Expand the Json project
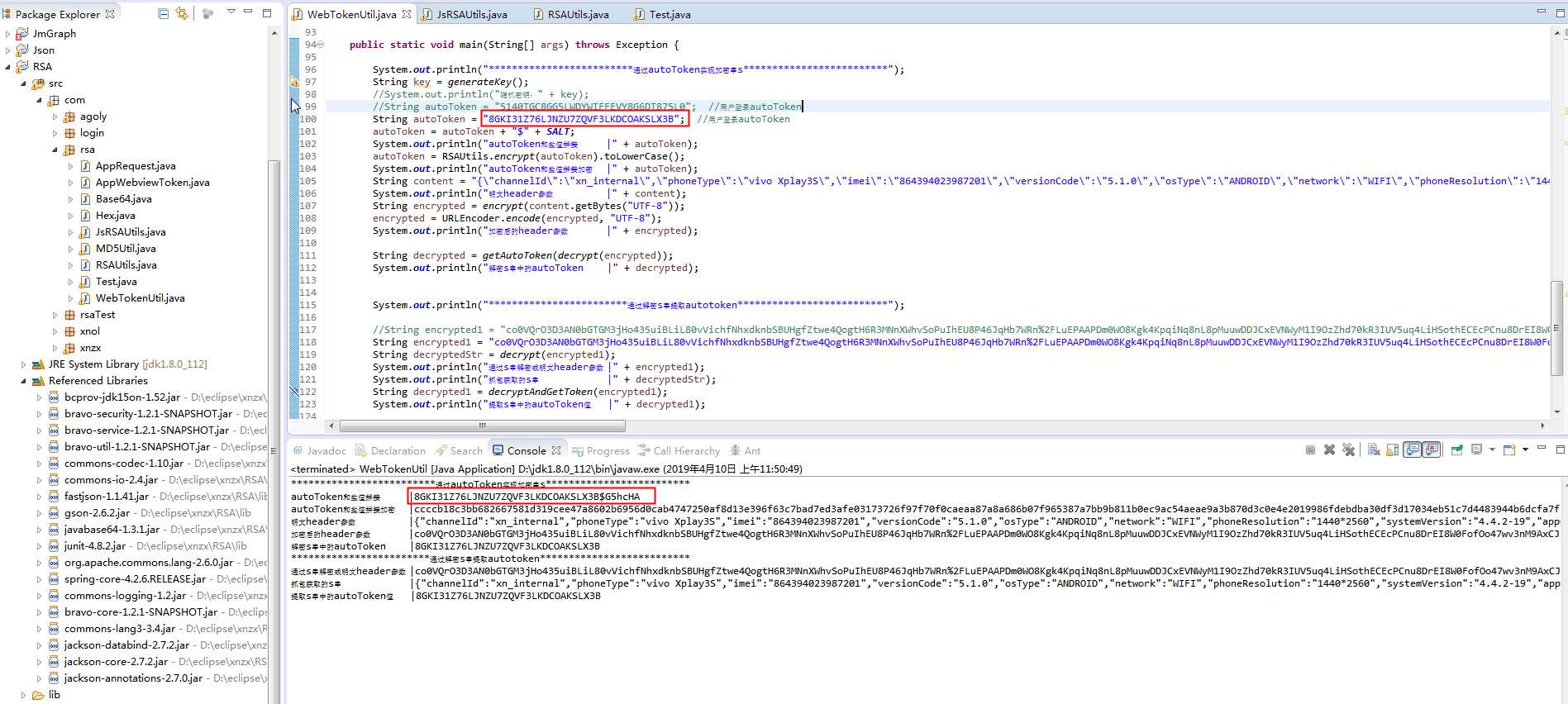1568x704 pixels. (8, 50)
